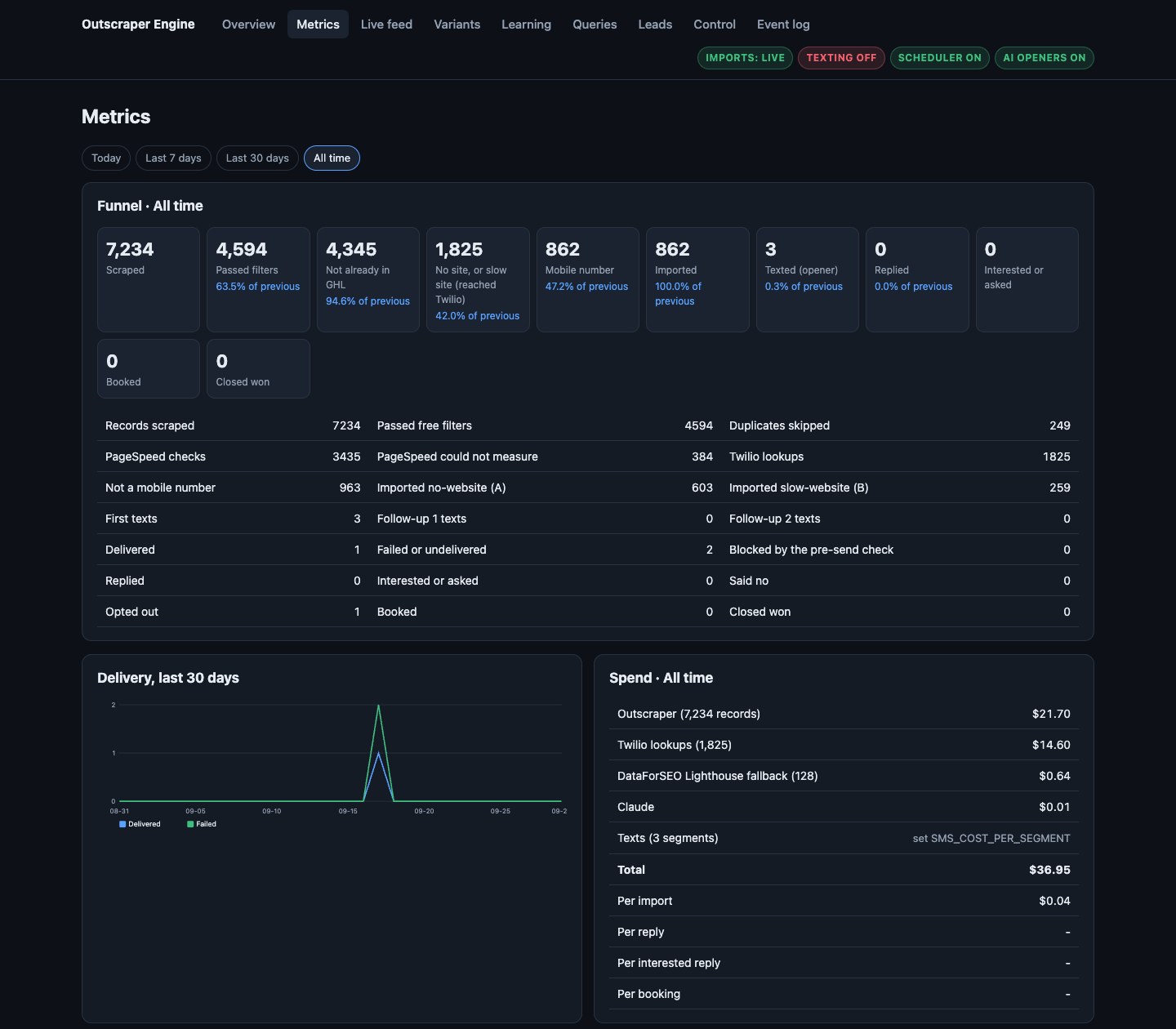Click the Total $36.95 spend value
1176x1029 pixels.
[x=1049, y=870]
